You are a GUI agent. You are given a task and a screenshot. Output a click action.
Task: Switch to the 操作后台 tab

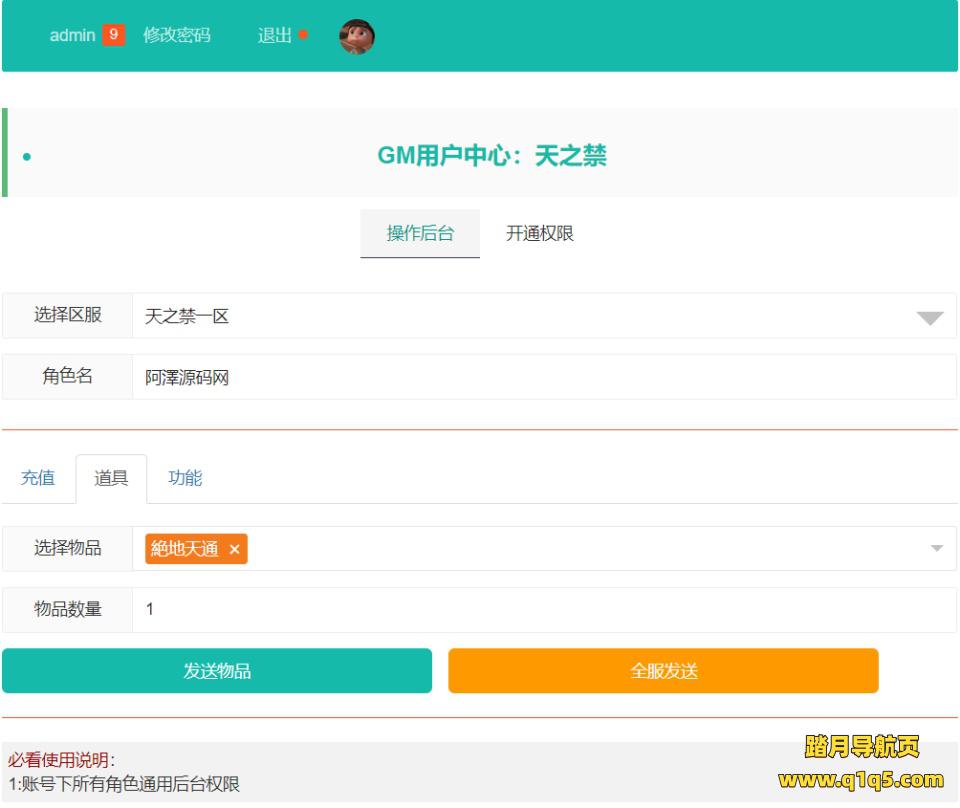(420, 234)
